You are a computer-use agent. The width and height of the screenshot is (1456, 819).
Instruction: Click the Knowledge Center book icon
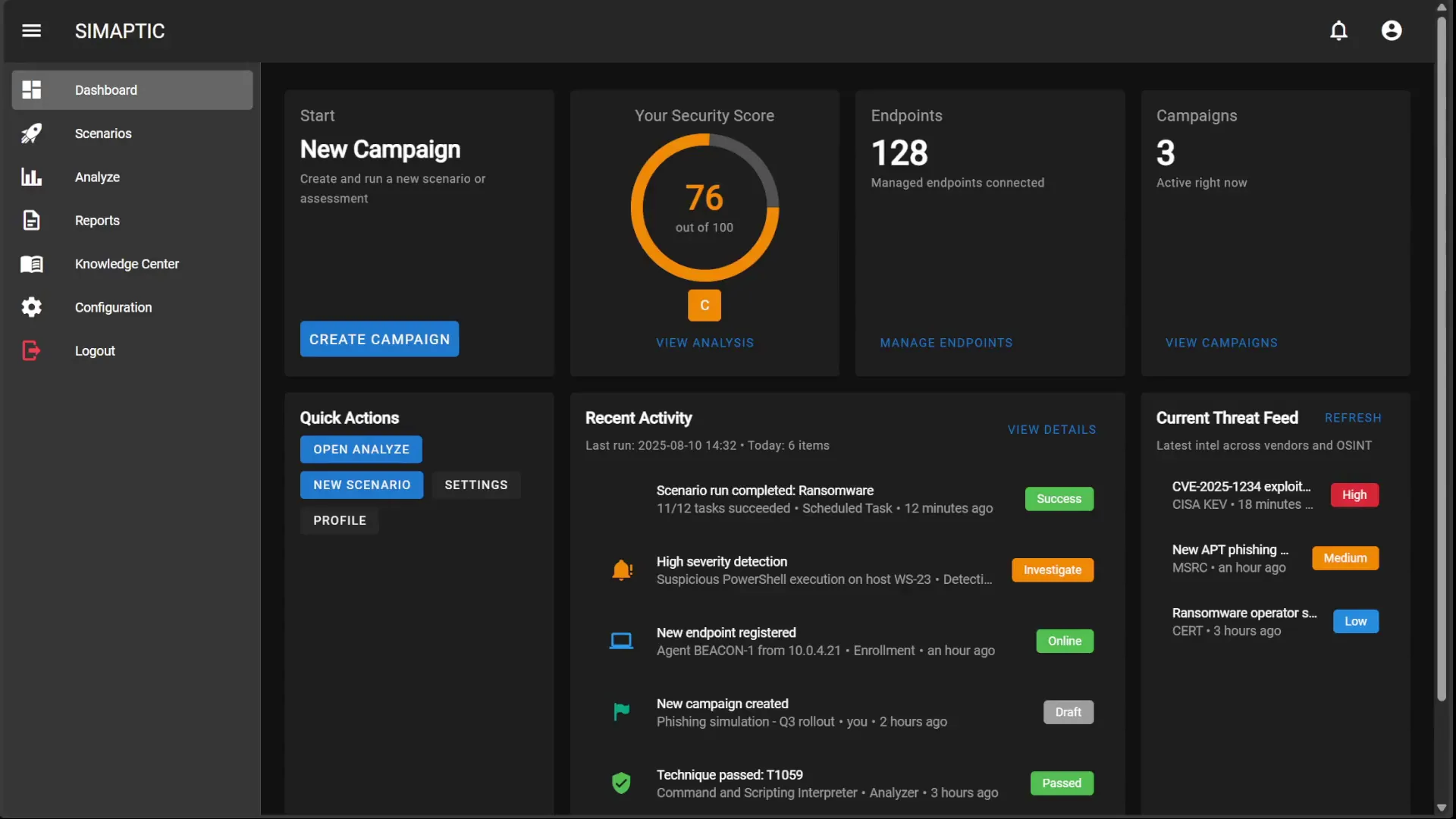pyautogui.click(x=31, y=264)
